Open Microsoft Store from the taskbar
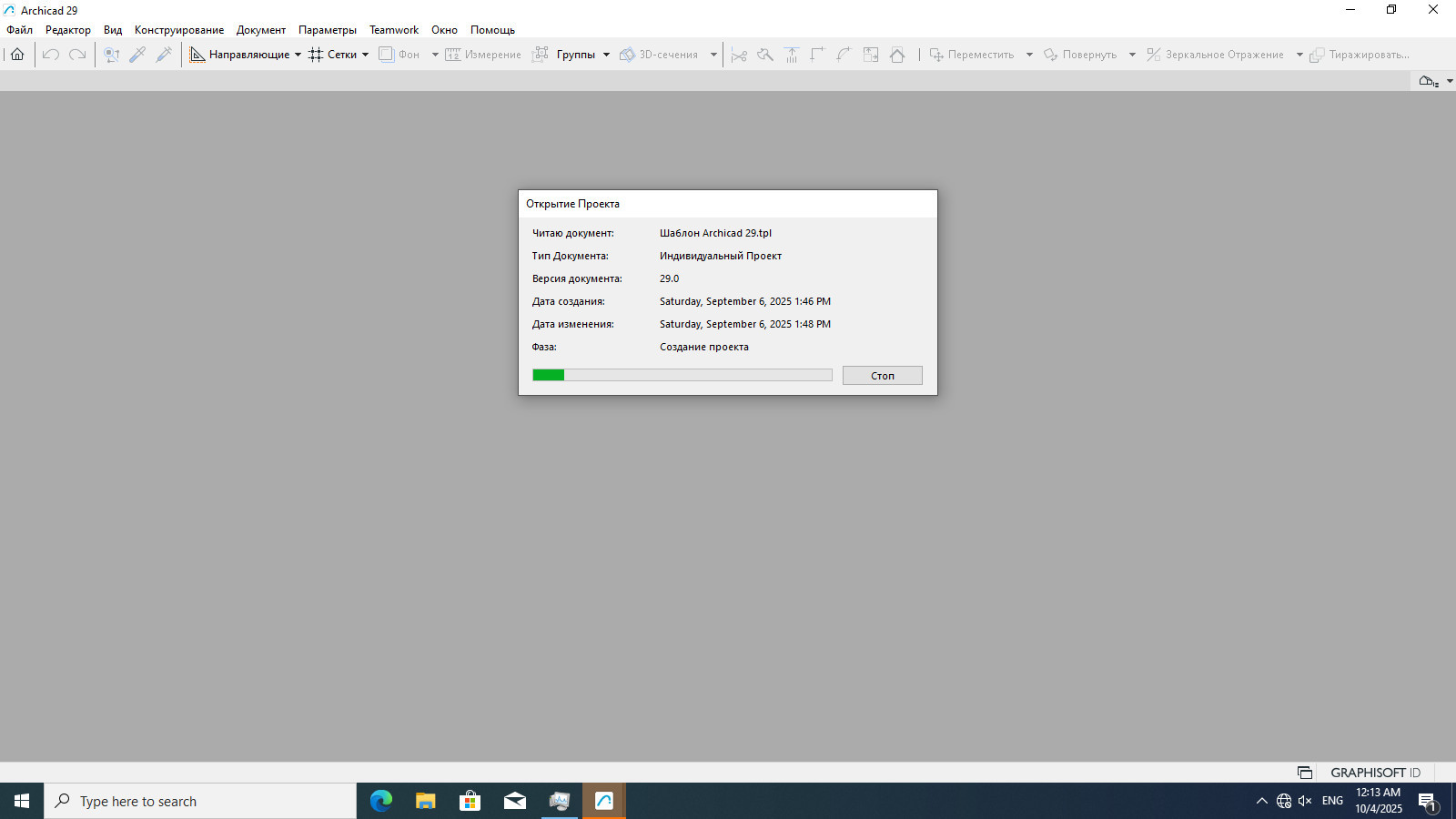Image resolution: width=1456 pixels, height=819 pixels. click(x=470, y=801)
